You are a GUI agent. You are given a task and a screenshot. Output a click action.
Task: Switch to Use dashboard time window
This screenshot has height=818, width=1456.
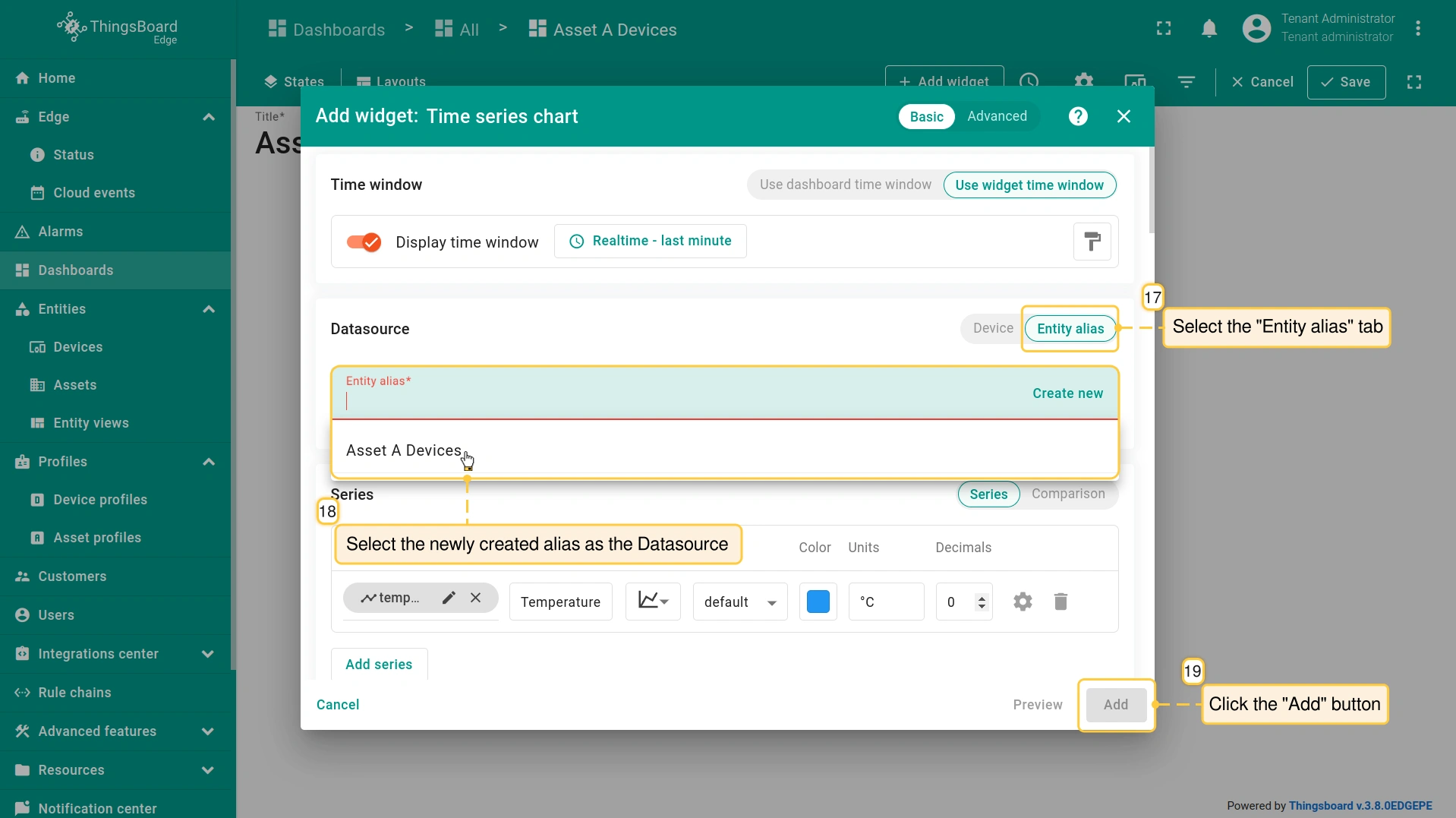[845, 185]
